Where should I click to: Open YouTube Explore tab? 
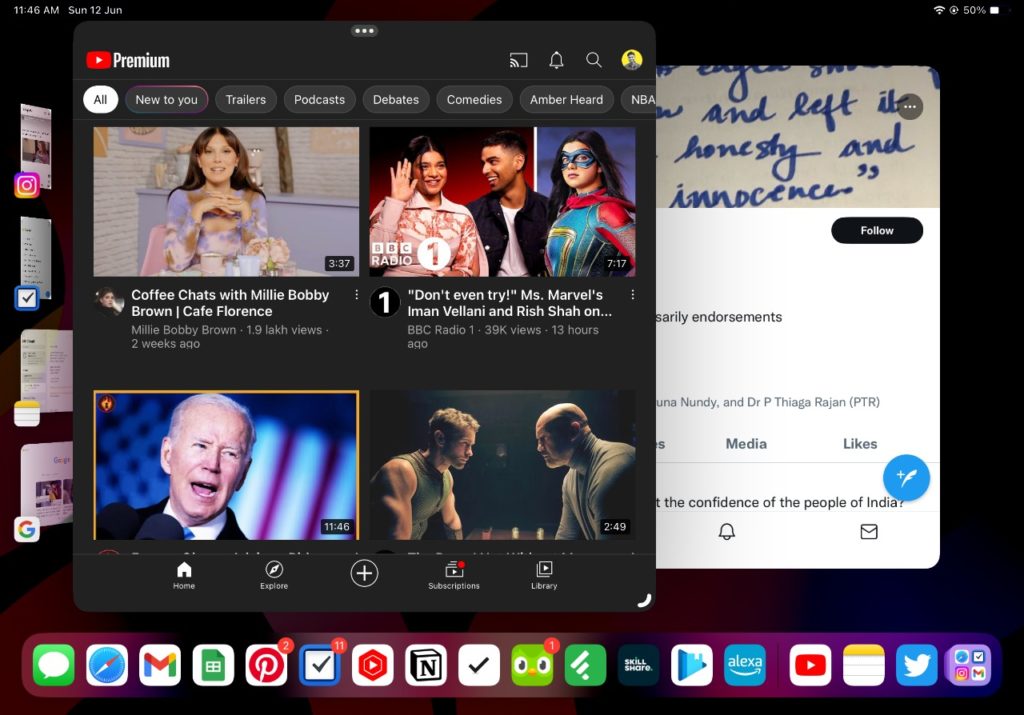[274, 575]
